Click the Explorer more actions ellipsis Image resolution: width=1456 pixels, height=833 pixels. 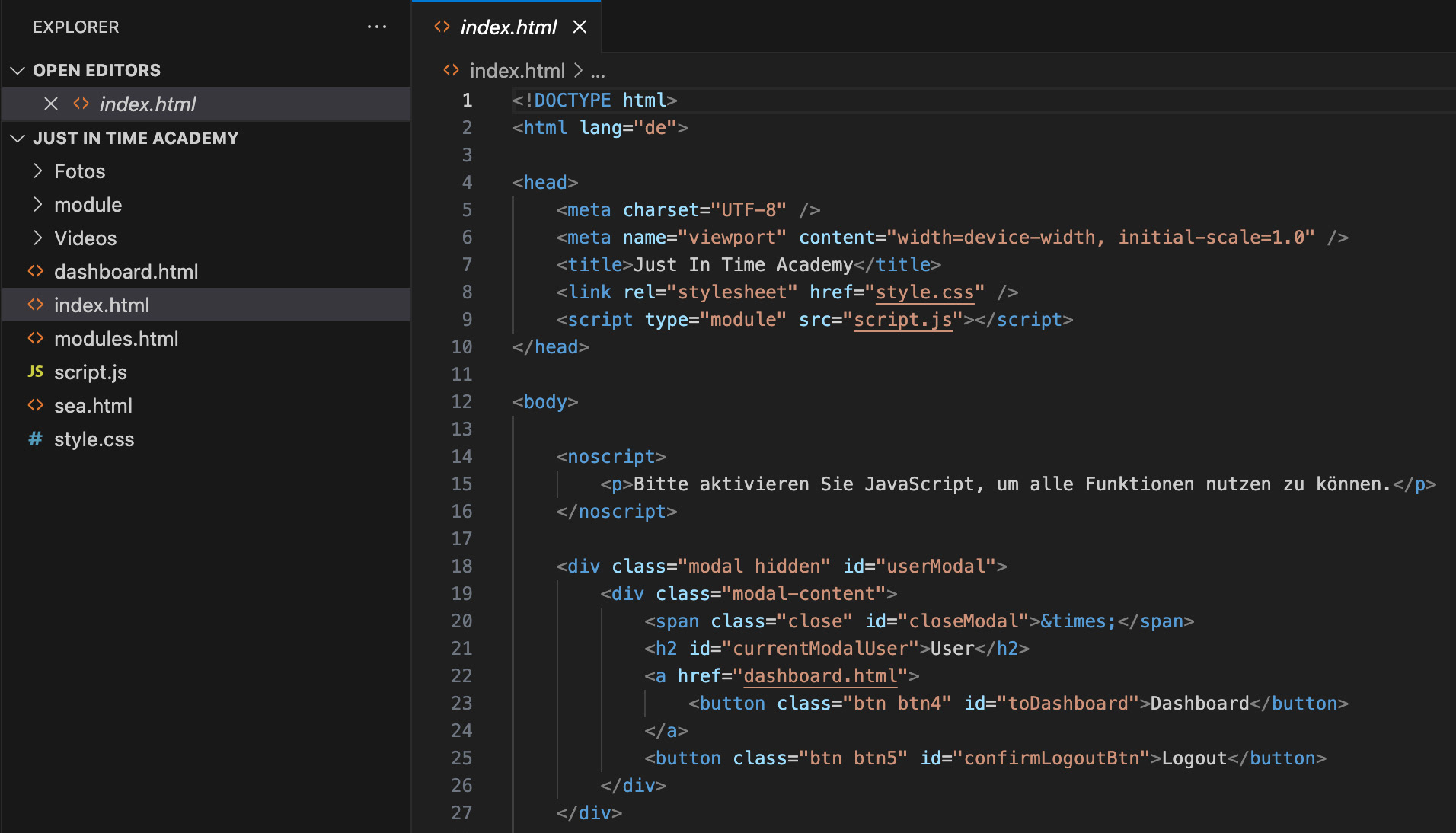point(377,27)
